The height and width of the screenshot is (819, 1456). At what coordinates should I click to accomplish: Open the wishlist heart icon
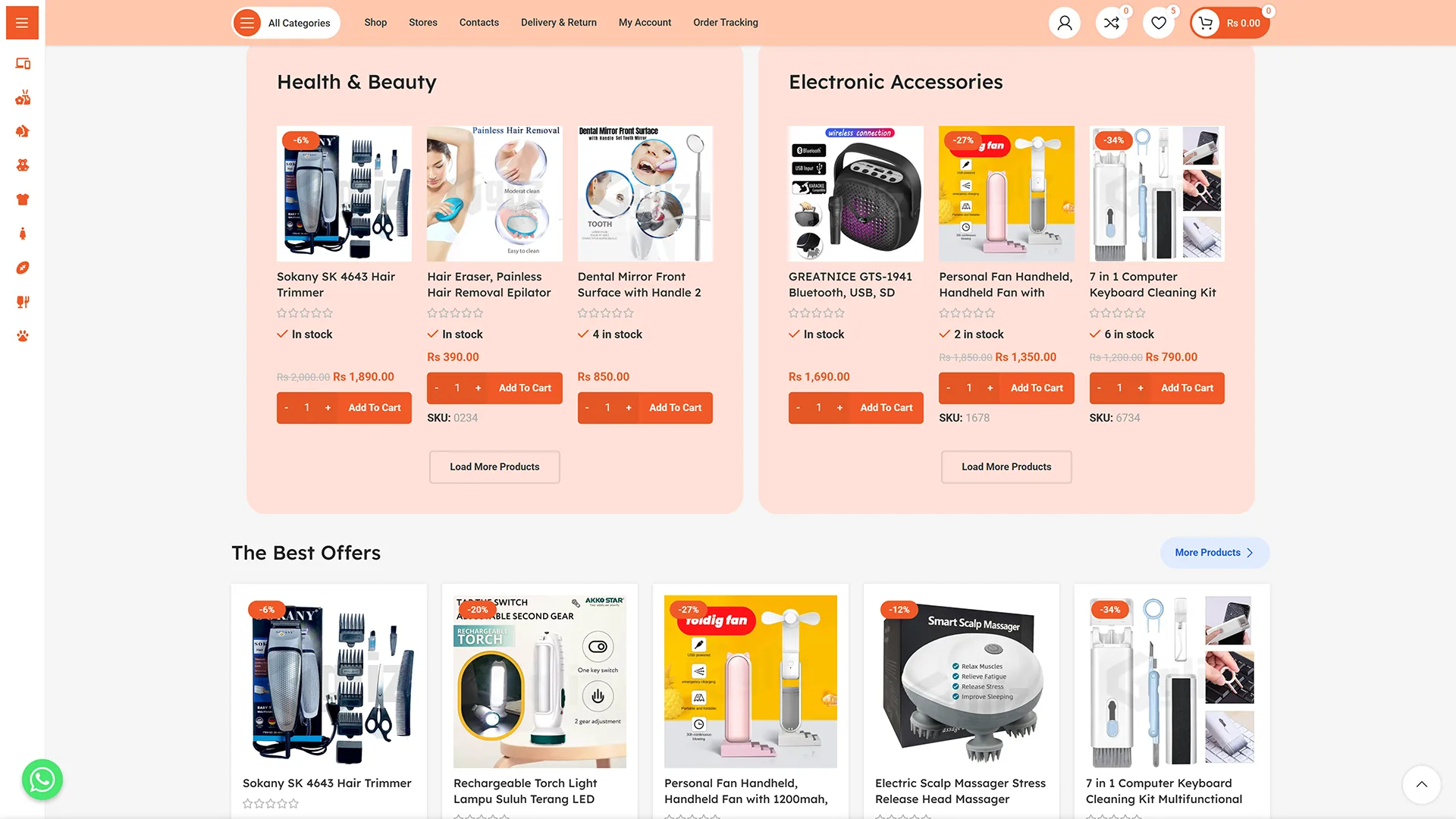(x=1159, y=23)
